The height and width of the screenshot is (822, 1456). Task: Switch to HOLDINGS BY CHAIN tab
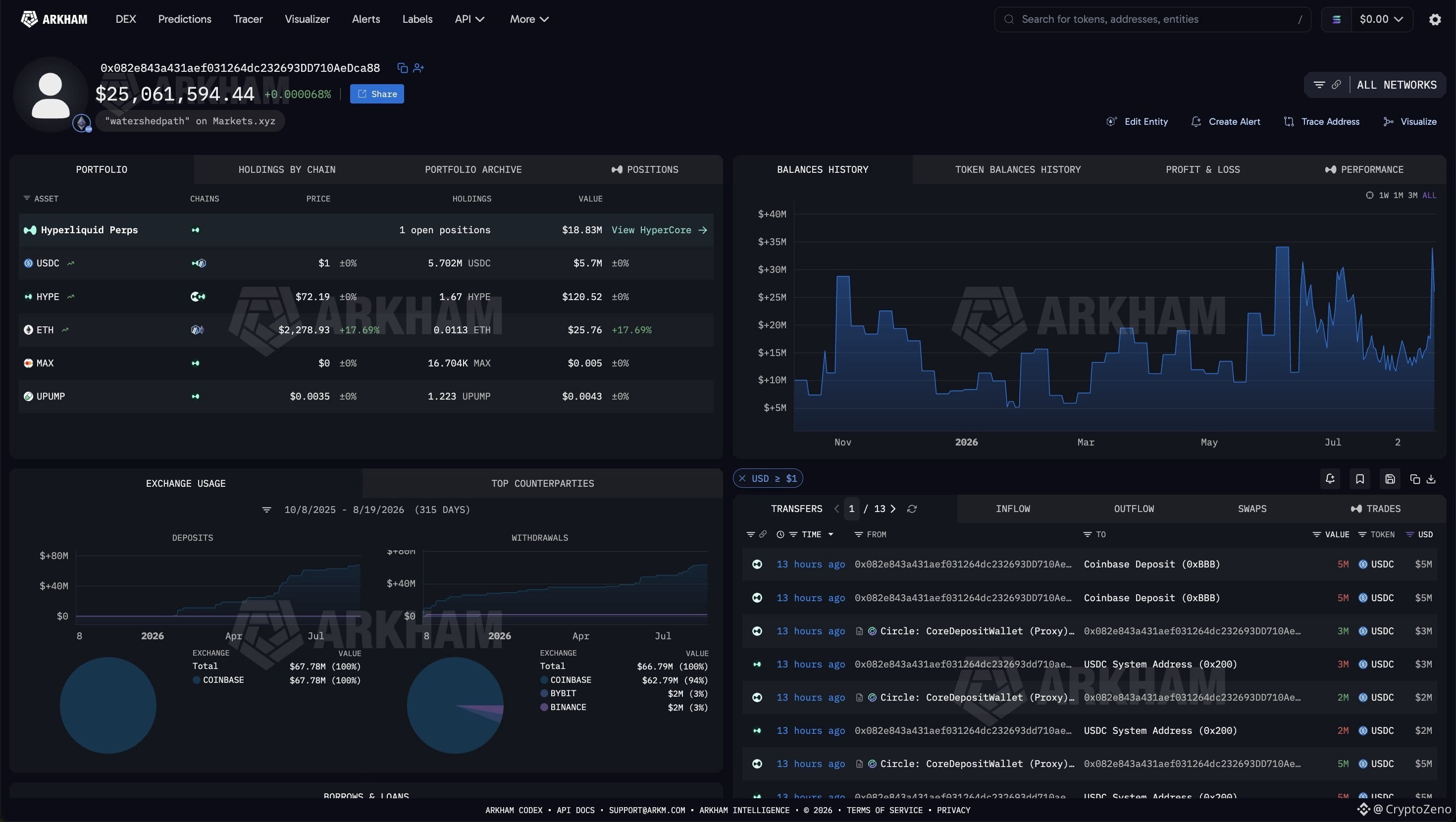[x=287, y=170]
